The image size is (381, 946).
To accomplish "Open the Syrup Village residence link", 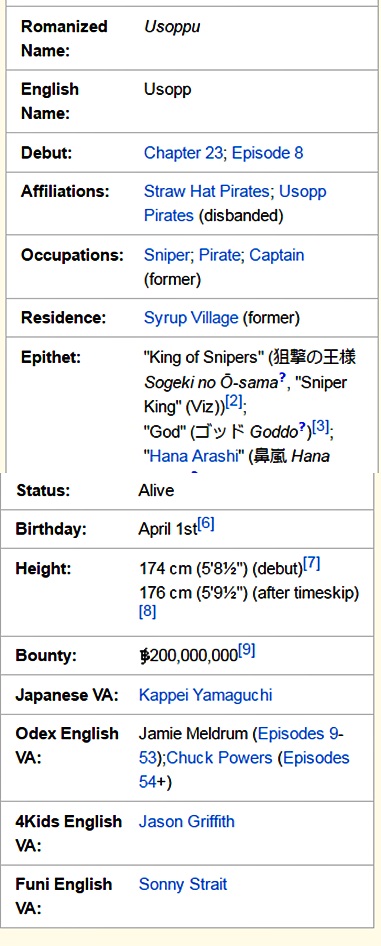I will coord(190,317).
